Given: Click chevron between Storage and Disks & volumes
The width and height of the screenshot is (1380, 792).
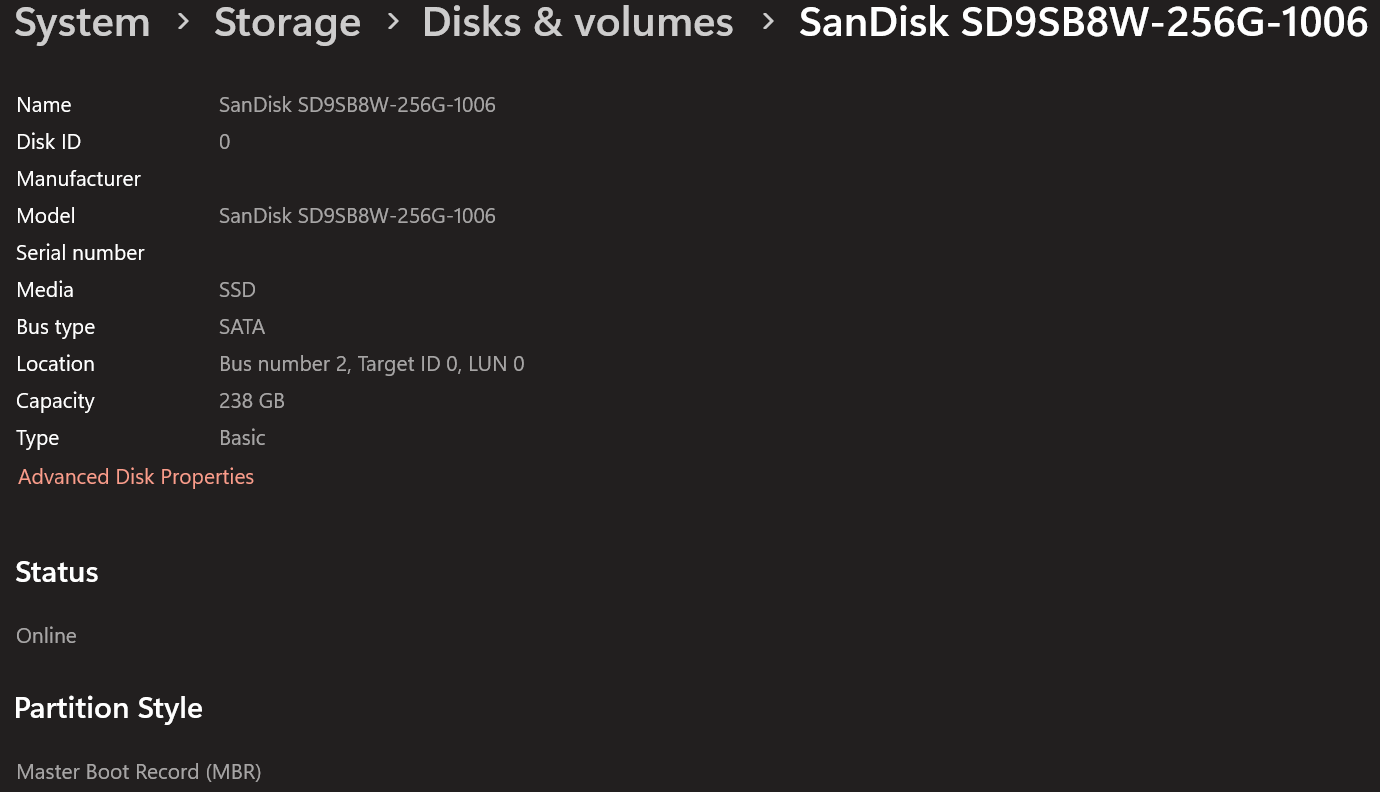Looking at the screenshot, I should coord(392,22).
